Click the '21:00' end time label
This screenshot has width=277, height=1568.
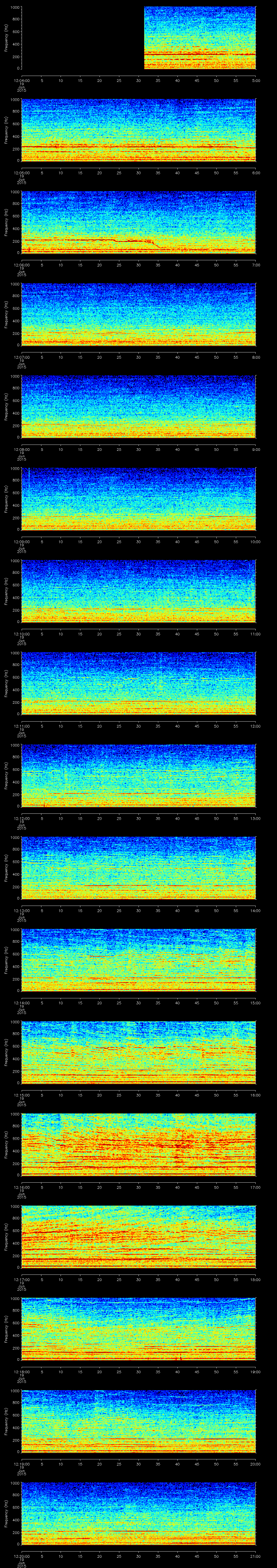255,1556
